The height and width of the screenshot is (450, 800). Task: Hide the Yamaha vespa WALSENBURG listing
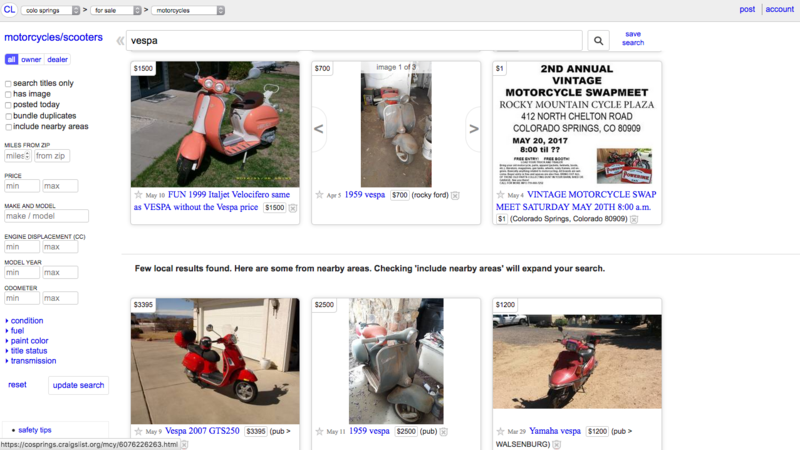point(557,444)
